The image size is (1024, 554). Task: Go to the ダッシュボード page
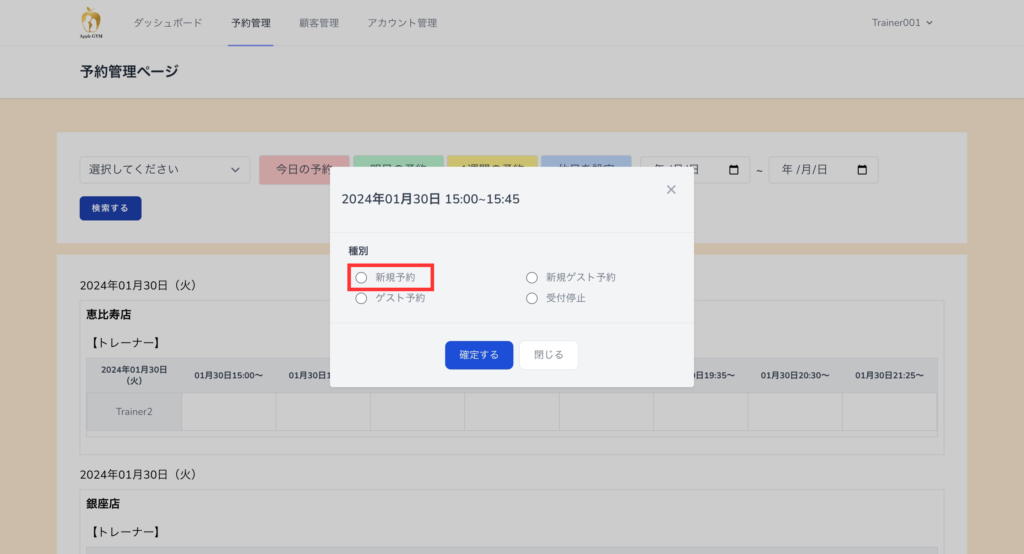pyautogui.click(x=168, y=23)
